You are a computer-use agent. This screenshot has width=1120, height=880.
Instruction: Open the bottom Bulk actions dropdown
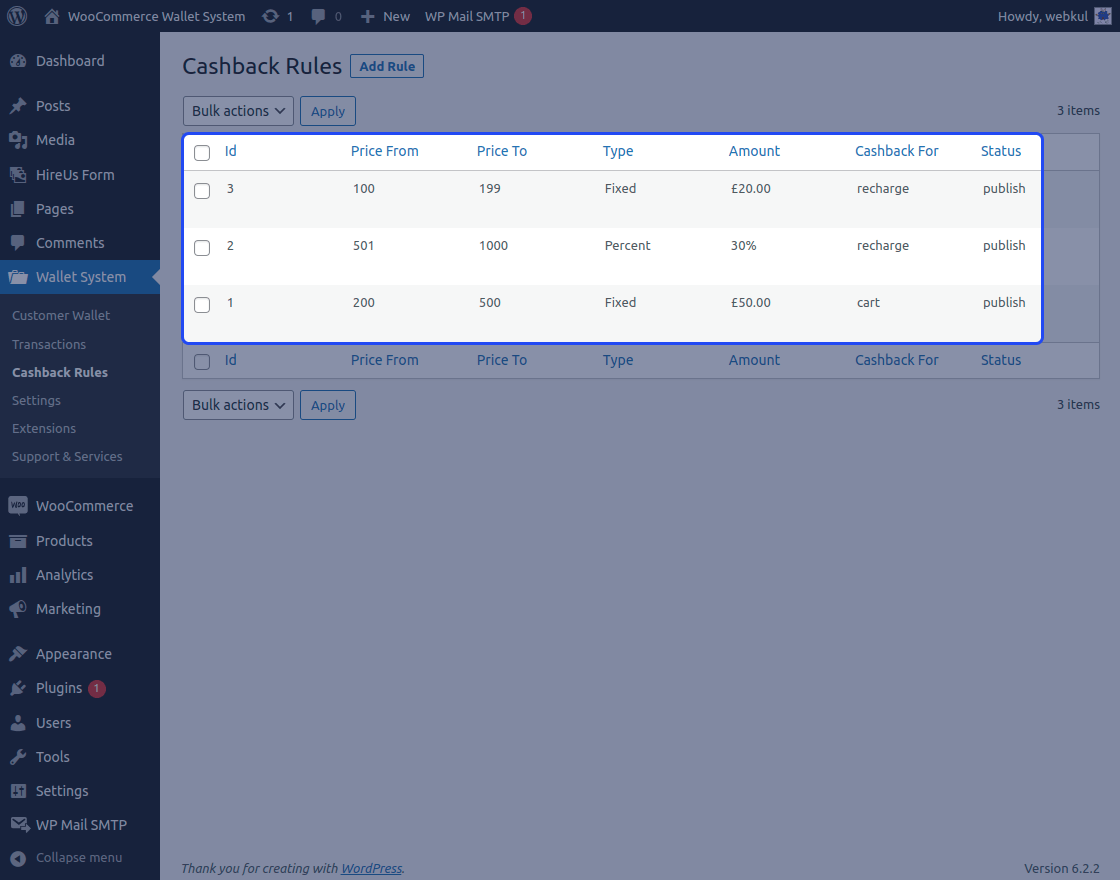pyautogui.click(x=239, y=405)
